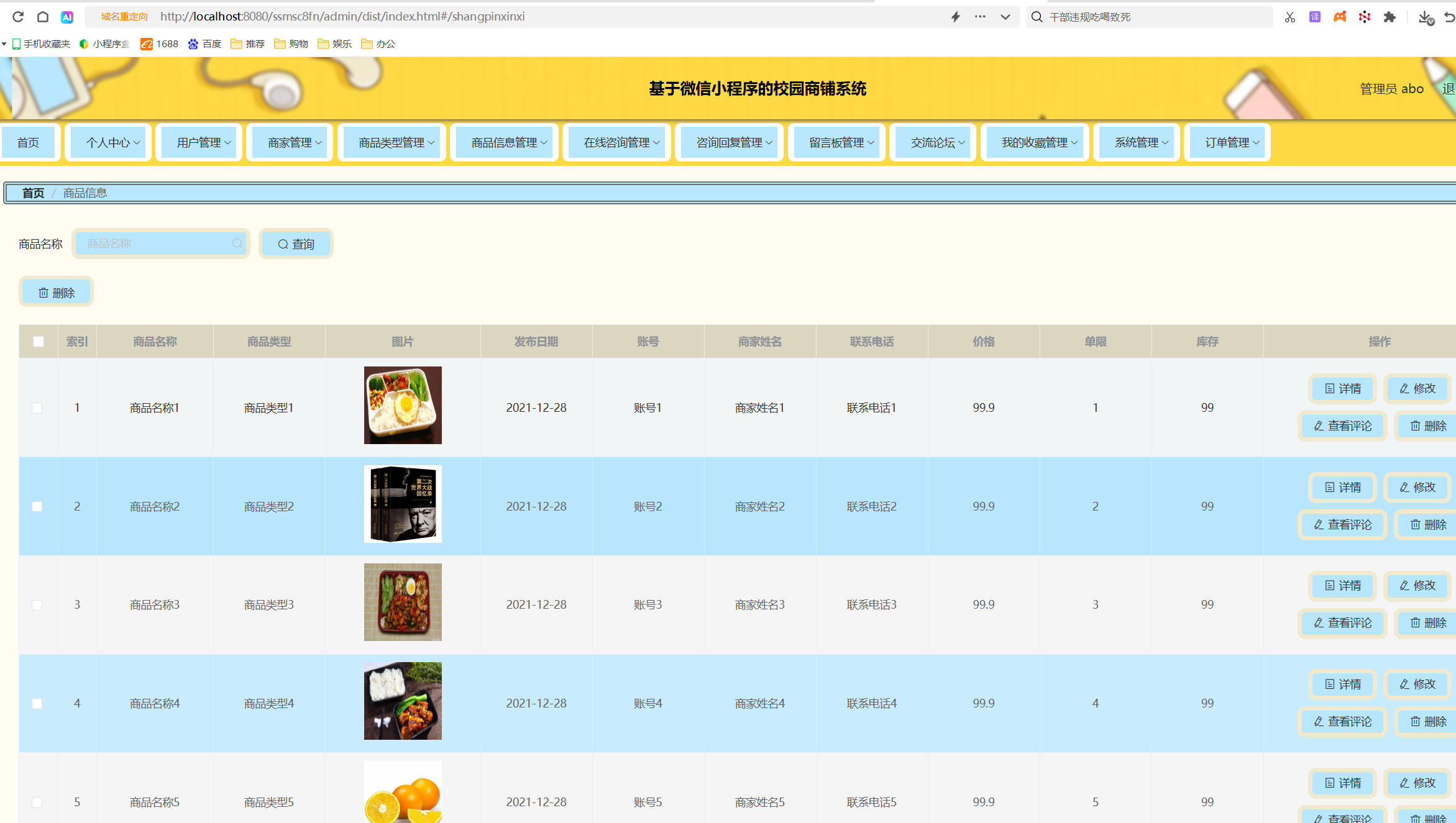
Task: Open the browser home page icon
Action: coord(43,17)
